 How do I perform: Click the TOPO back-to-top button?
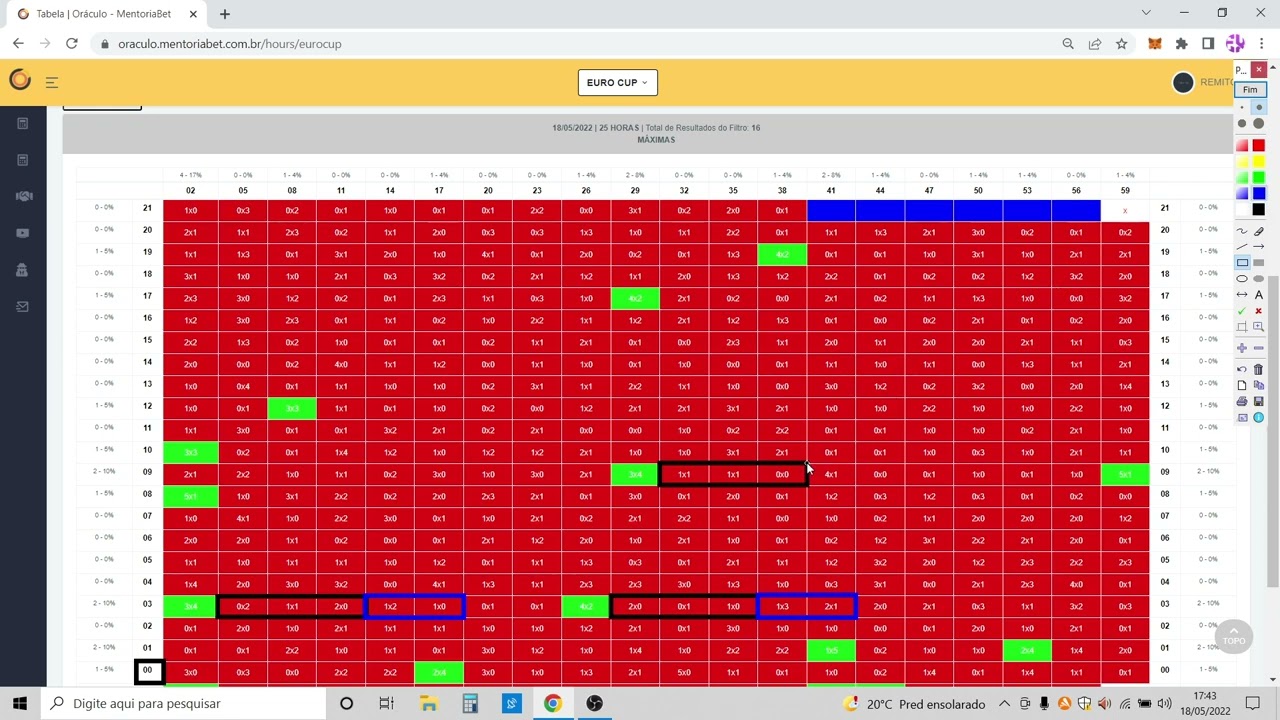1234,635
